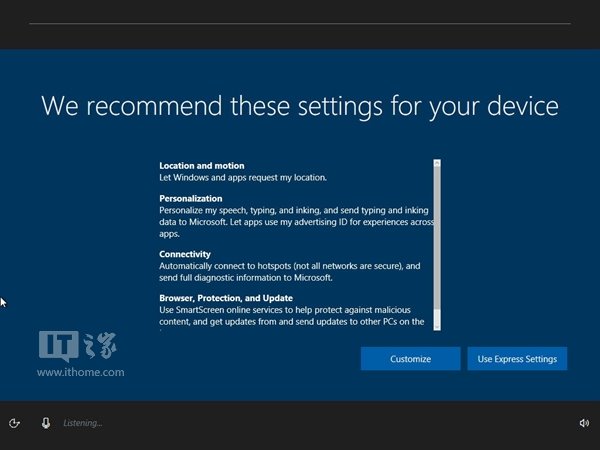Viewport: 600px width, 450px height.
Task: Click the Customize button
Action: pos(410,359)
